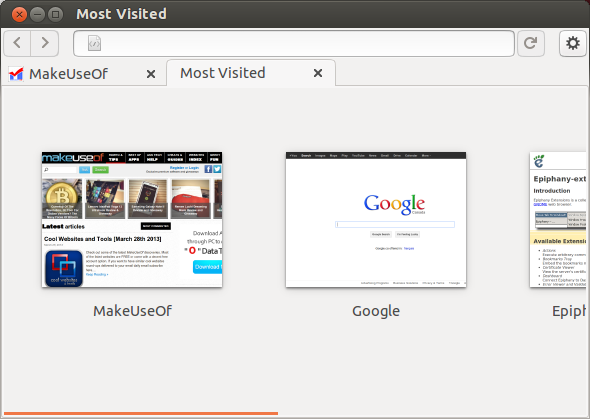Close the Most Visited tab
590x419 pixels.
click(318, 73)
